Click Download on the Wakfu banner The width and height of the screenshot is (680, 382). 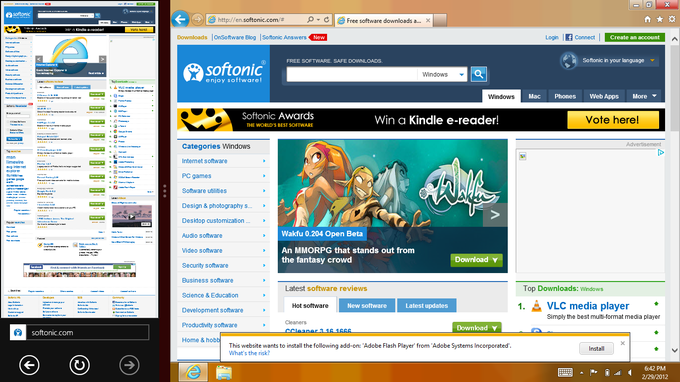[476, 260]
